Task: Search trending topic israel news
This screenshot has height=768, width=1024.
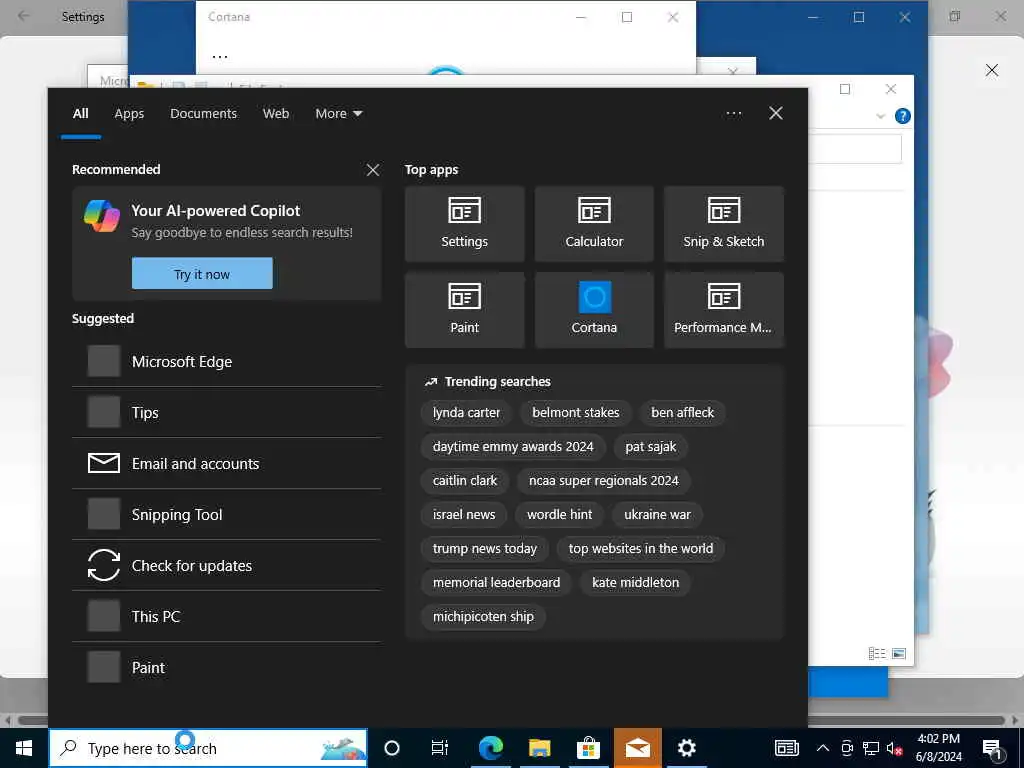Action: pyautogui.click(x=464, y=515)
